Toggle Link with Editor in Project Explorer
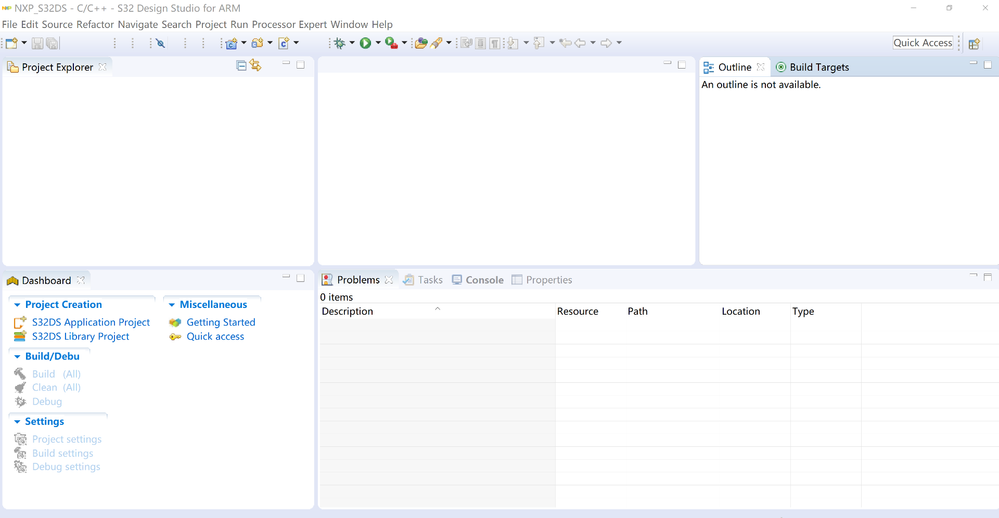The width and height of the screenshot is (999, 518). [x=255, y=66]
